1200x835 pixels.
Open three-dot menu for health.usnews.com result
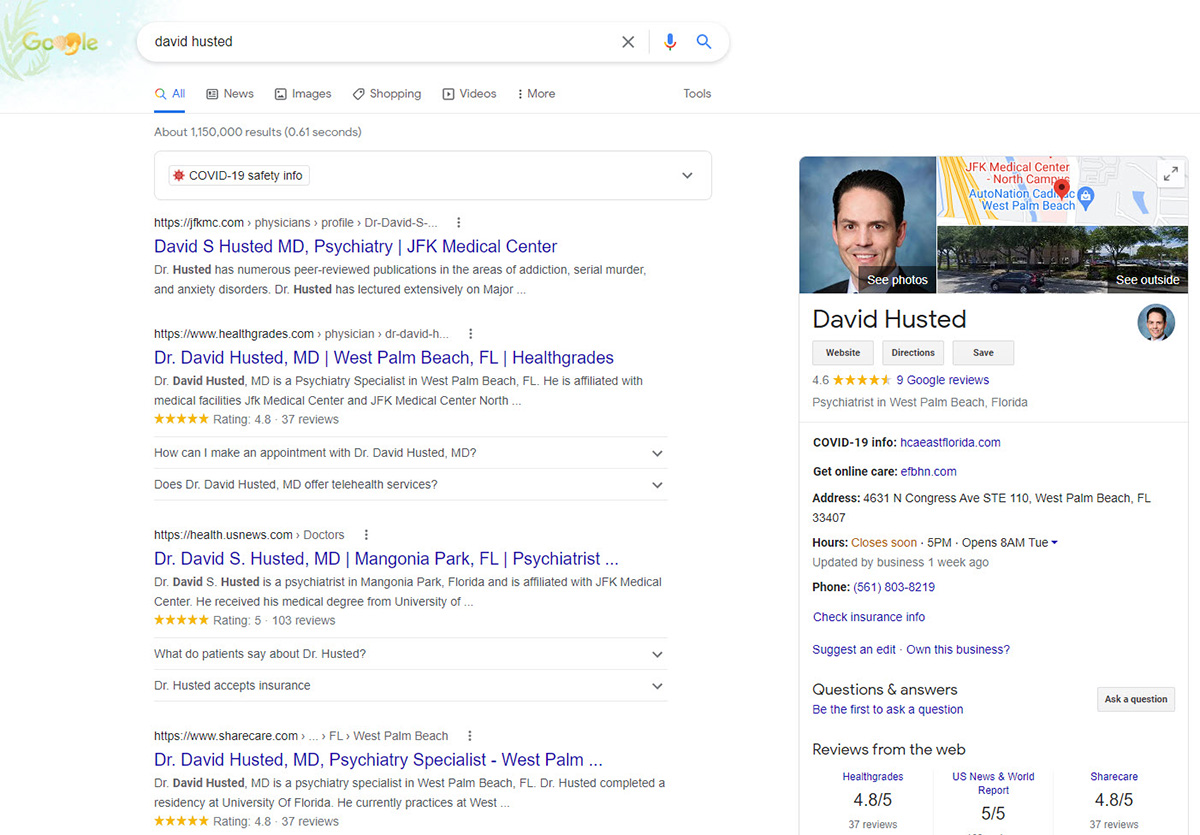pyautogui.click(x=366, y=535)
